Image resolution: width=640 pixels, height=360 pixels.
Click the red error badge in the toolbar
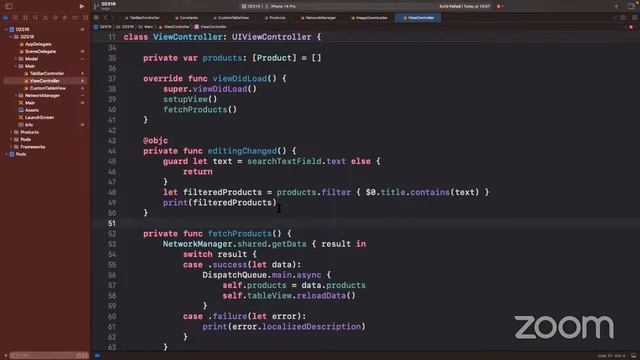point(500,7)
